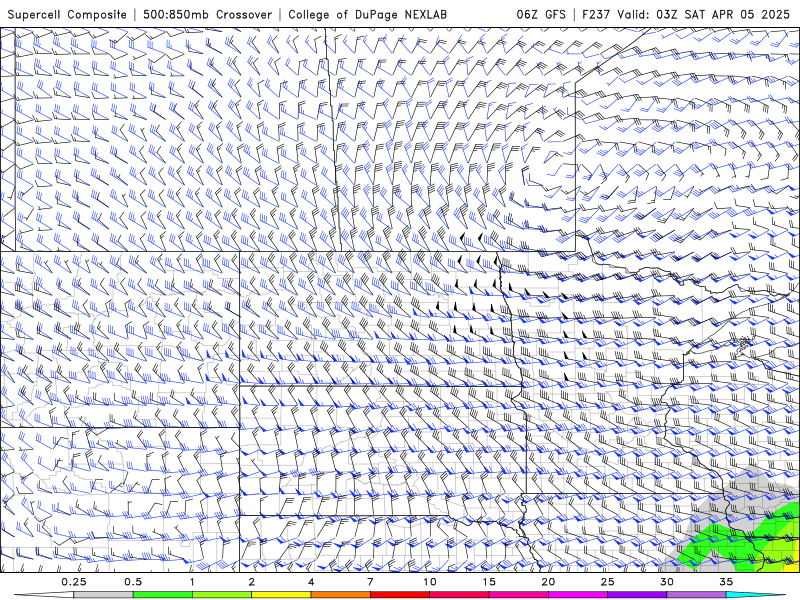The width and height of the screenshot is (800, 600).
Task: Click the hot pink colorbar segment between 15 and 20
Action: click(518, 595)
